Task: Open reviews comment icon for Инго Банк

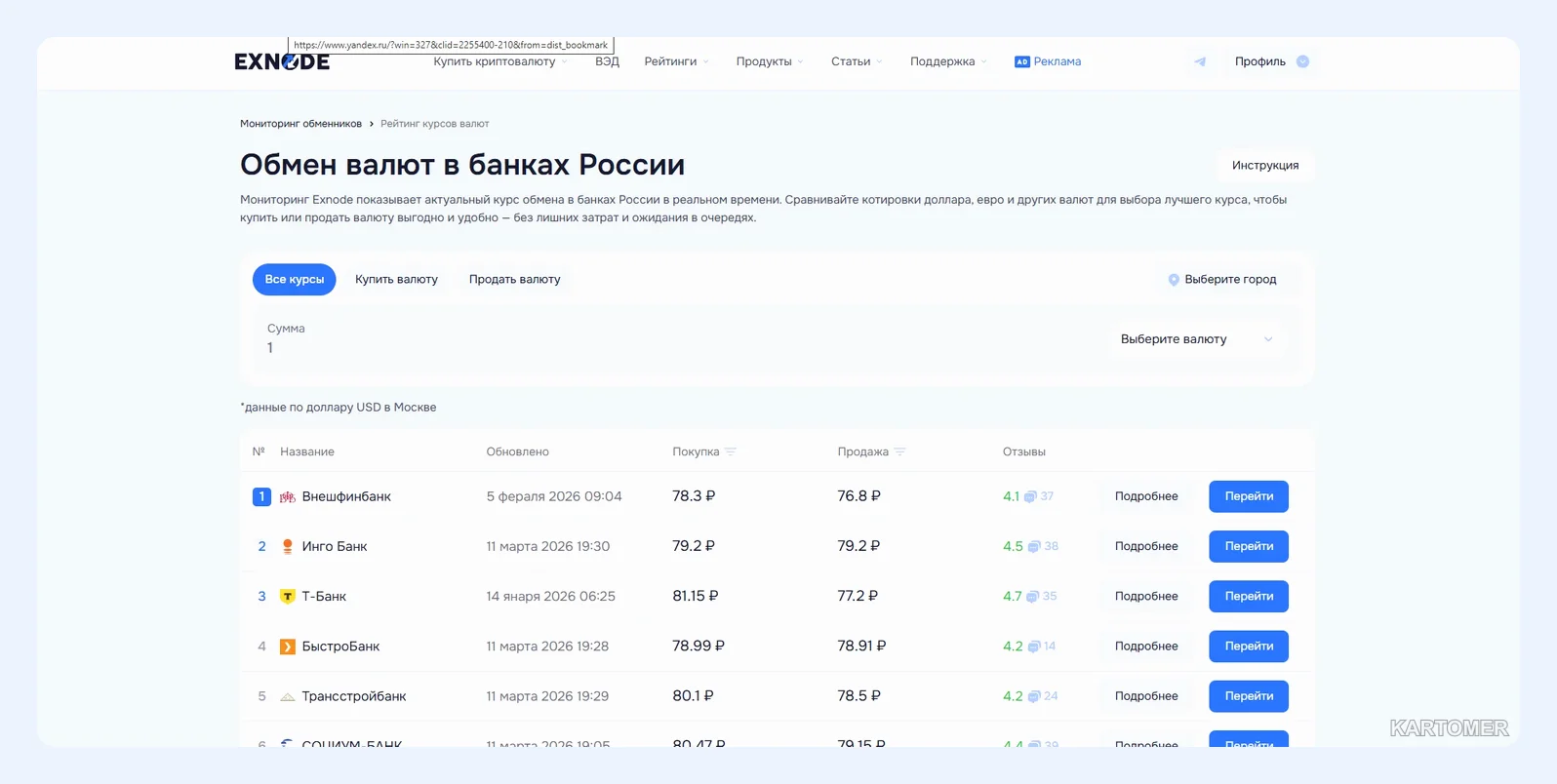Action: pyautogui.click(x=1034, y=546)
